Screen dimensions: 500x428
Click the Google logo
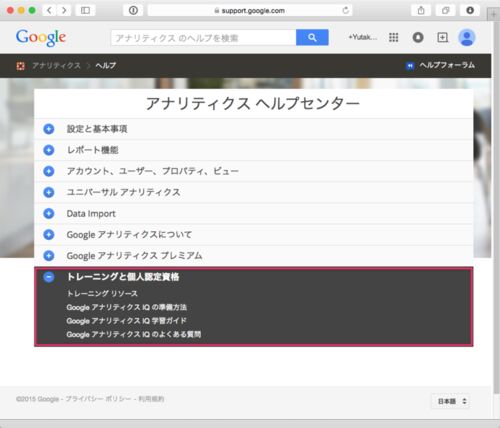tap(41, 37)
